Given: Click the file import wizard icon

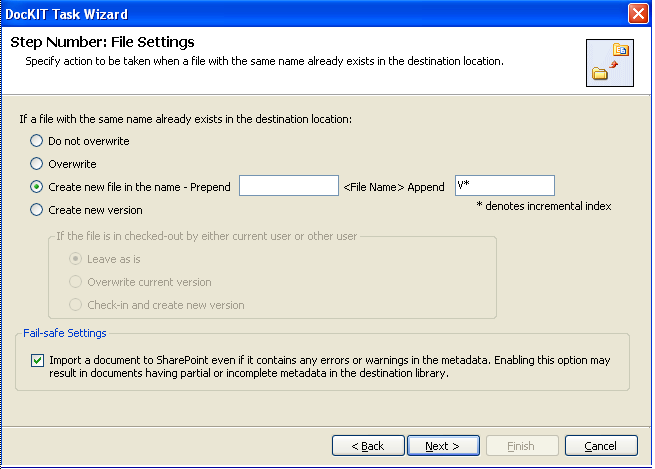Looking at the screenshot, I should click(609, 63).
